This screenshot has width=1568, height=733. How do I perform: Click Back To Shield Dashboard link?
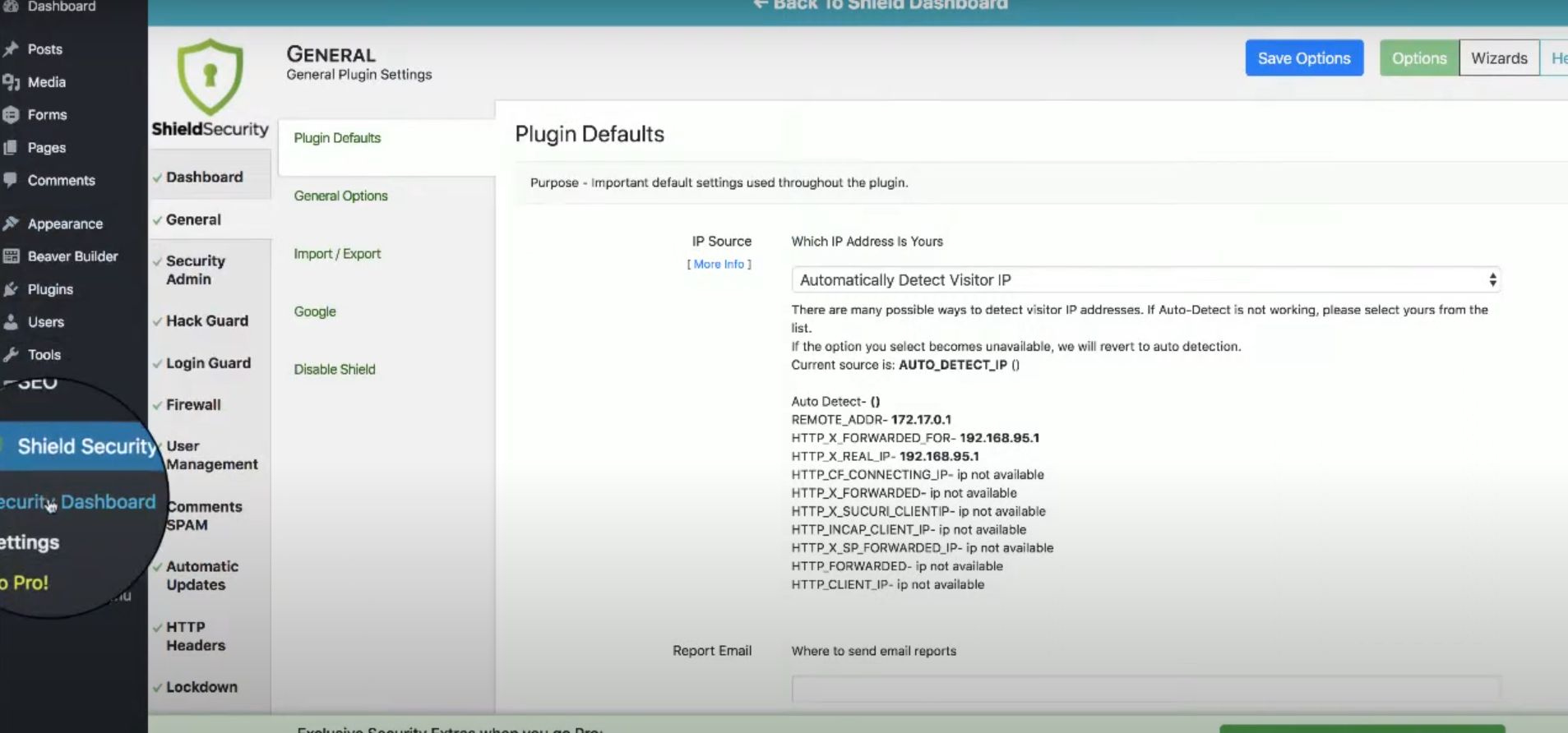880,6
